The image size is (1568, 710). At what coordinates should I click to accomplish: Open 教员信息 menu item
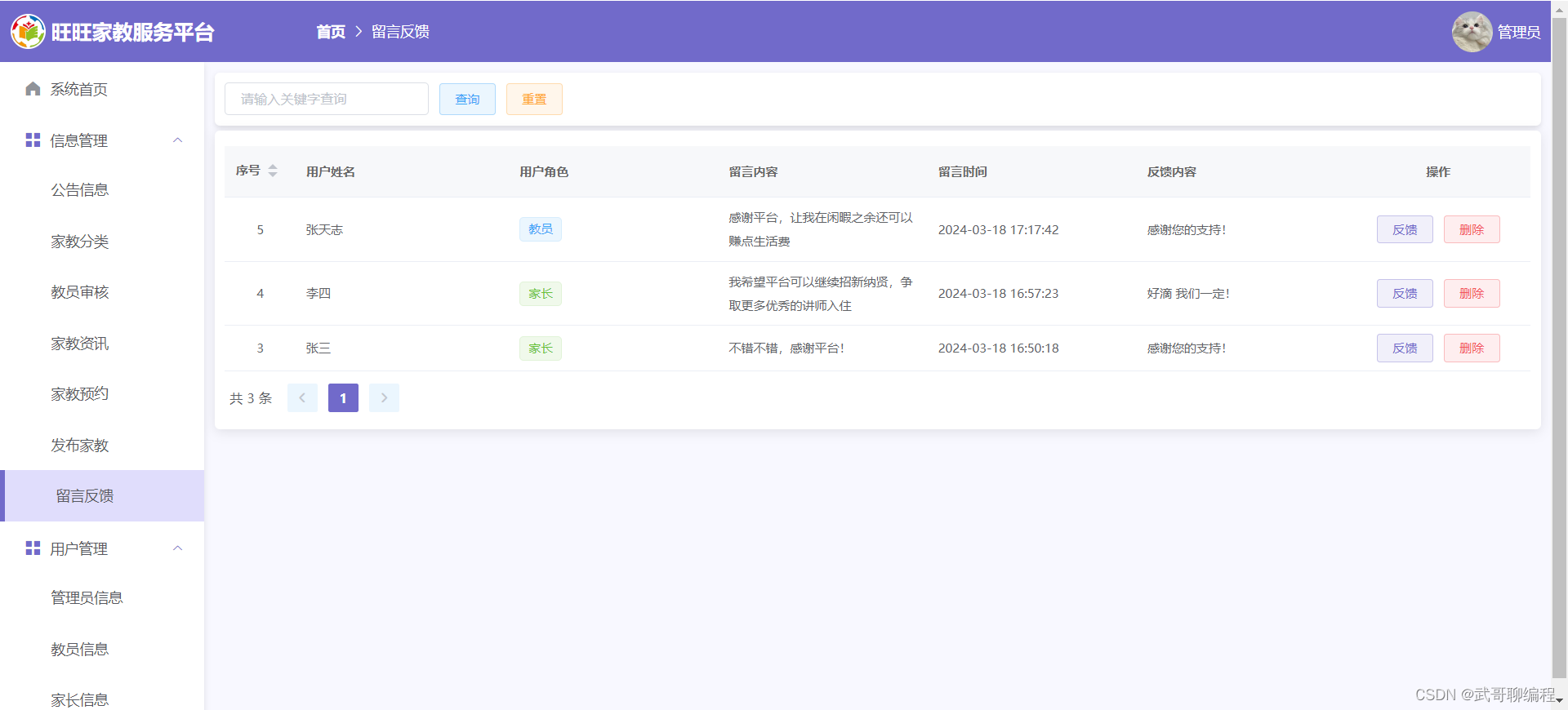[102, 650]
